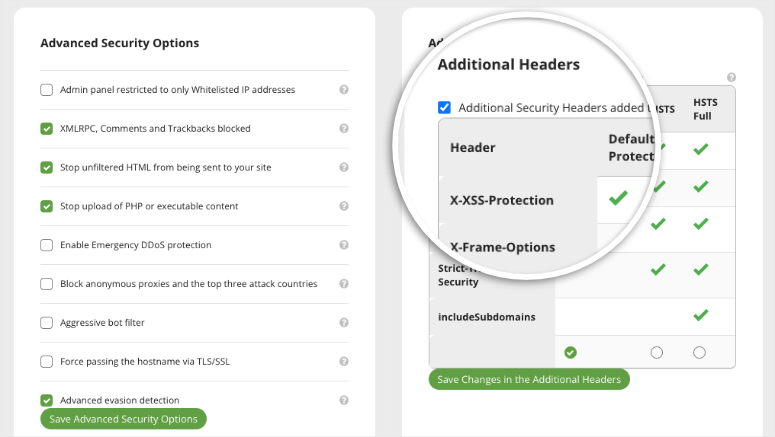Click Save Advanced Security Options button

(x=124, y=419)
